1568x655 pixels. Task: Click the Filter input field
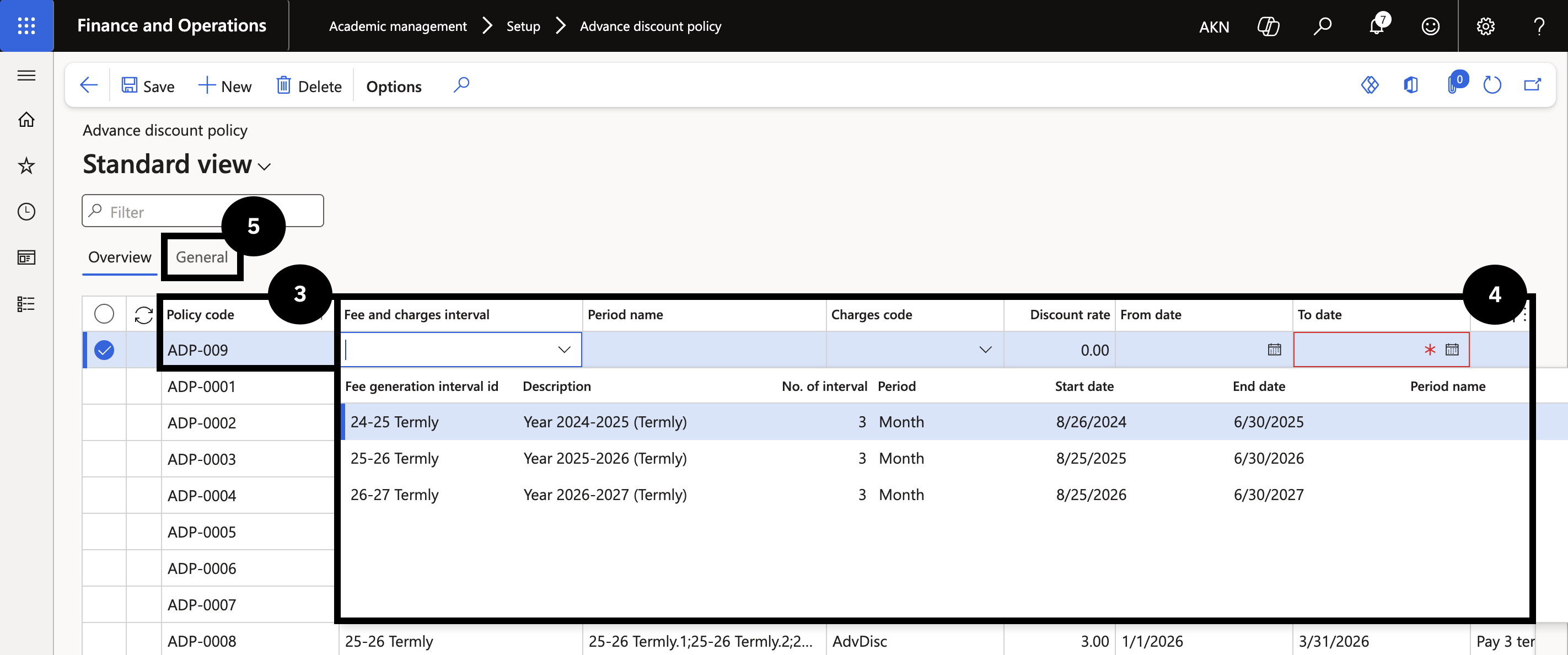tap(203, 211)
